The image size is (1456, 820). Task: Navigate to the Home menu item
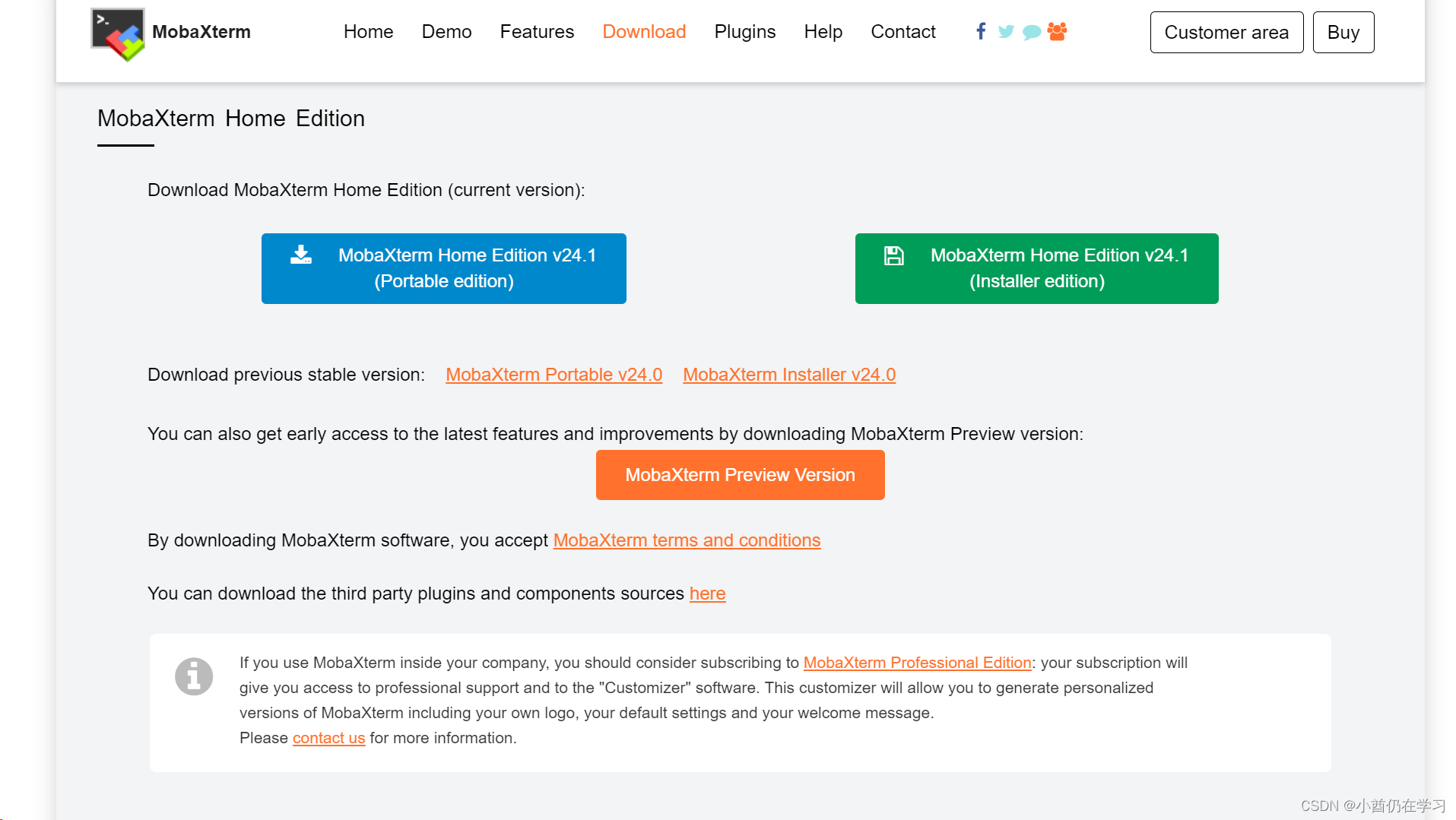click(368, 32)
